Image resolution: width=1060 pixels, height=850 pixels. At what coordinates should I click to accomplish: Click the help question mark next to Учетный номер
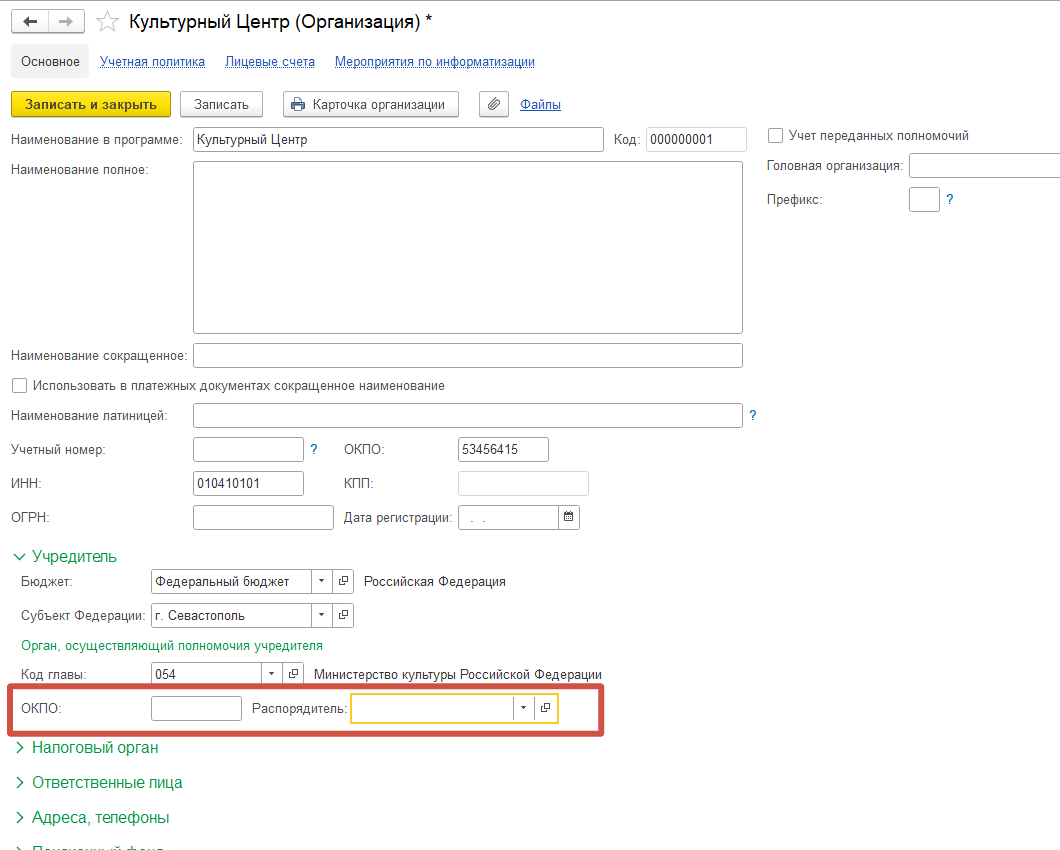314,449
